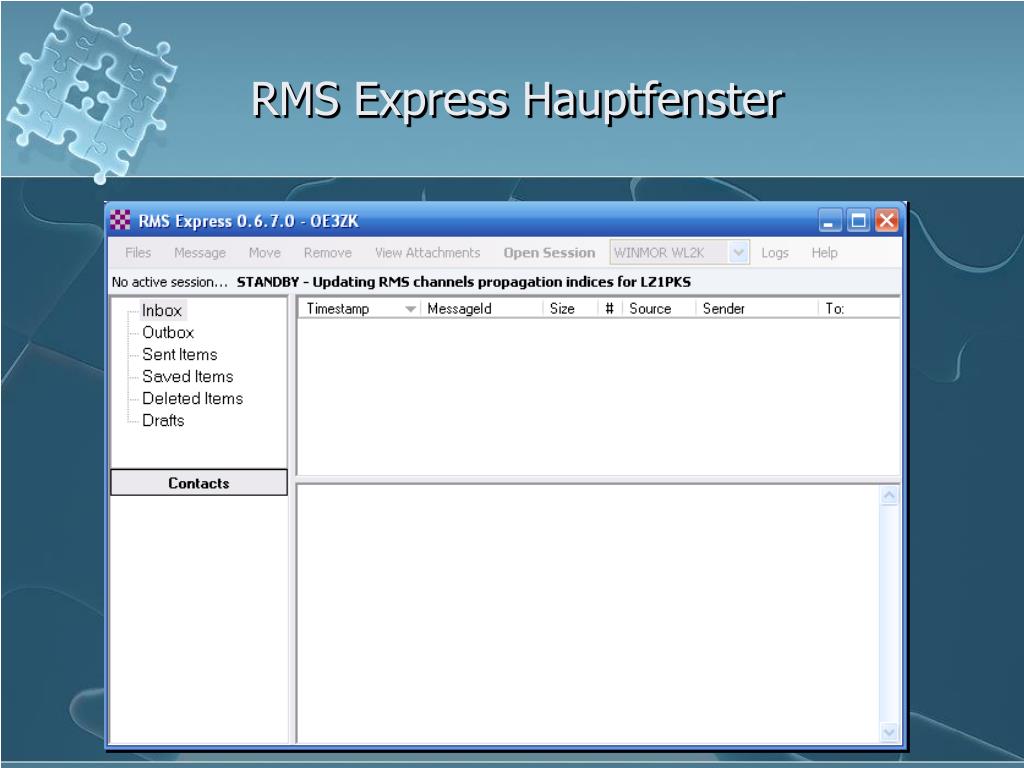The width and height of the screenshot is (1024, 768).
Task: Select the Saved Items folder
Action: (x=187, y=377)
